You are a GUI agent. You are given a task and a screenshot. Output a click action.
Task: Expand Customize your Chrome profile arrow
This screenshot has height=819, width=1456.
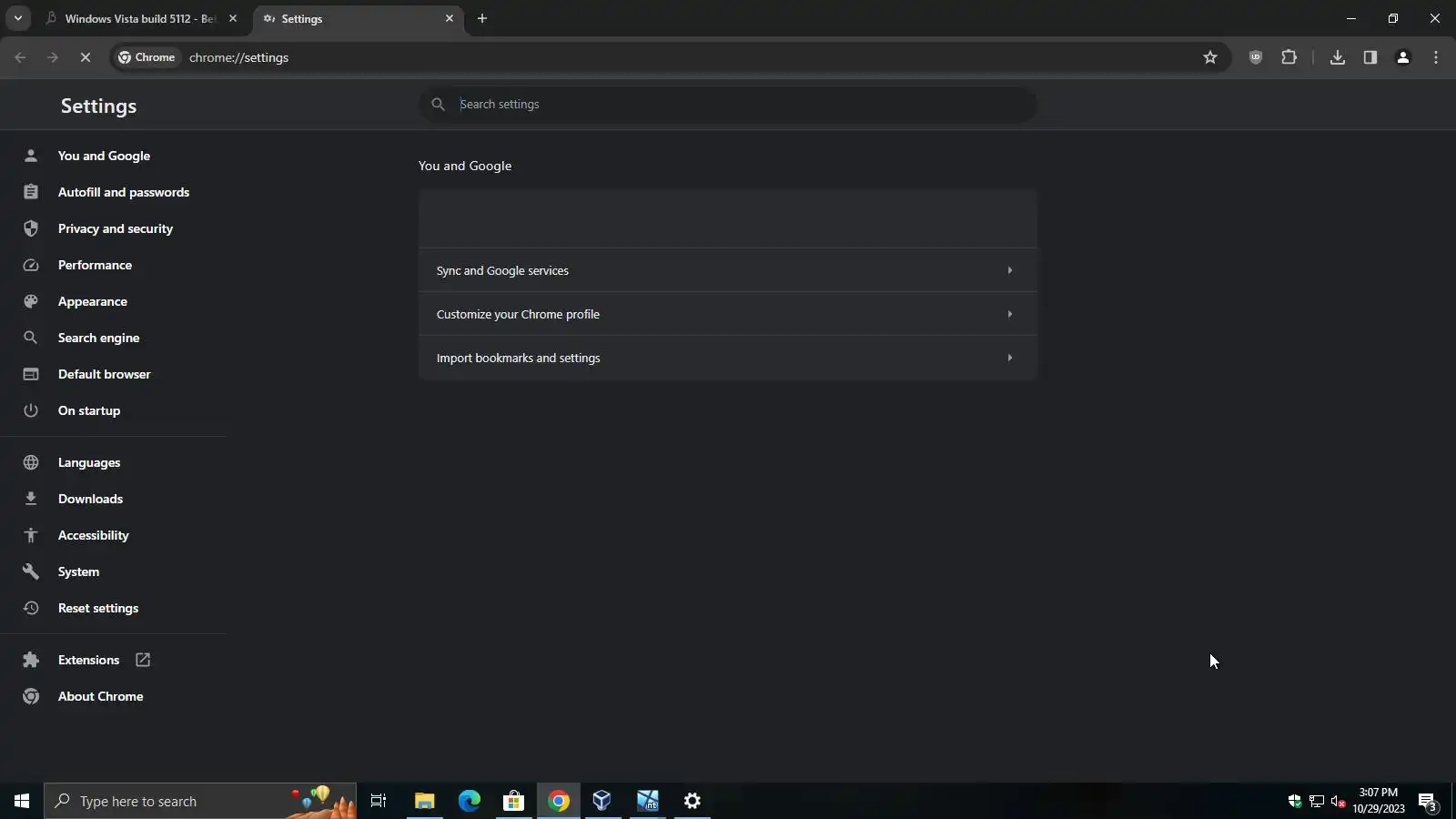click(1009, 314)
